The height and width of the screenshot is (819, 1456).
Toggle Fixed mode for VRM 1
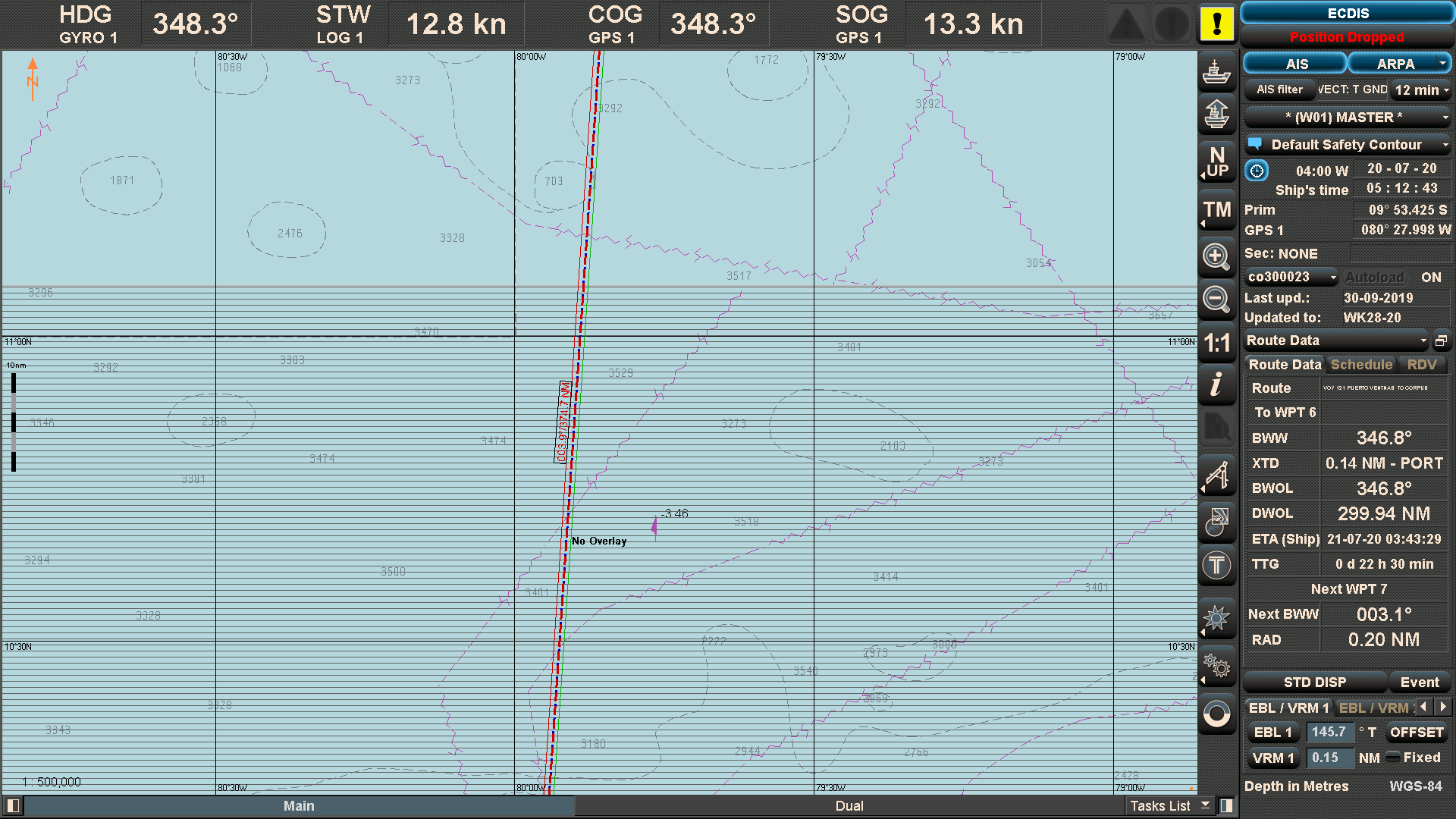click(1394, 758)
